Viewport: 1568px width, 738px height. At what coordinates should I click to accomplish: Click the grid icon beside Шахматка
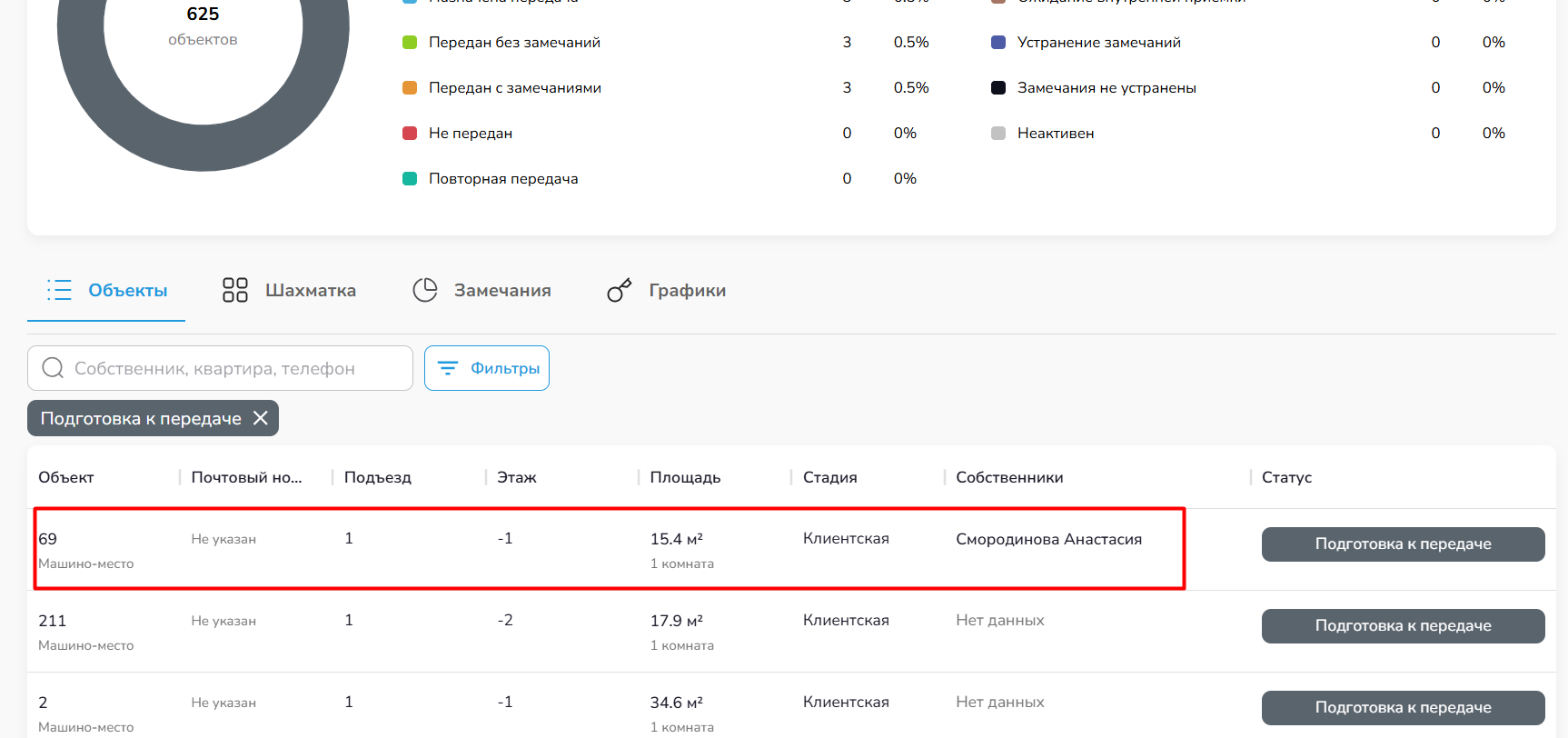click(x=234, y=290)
